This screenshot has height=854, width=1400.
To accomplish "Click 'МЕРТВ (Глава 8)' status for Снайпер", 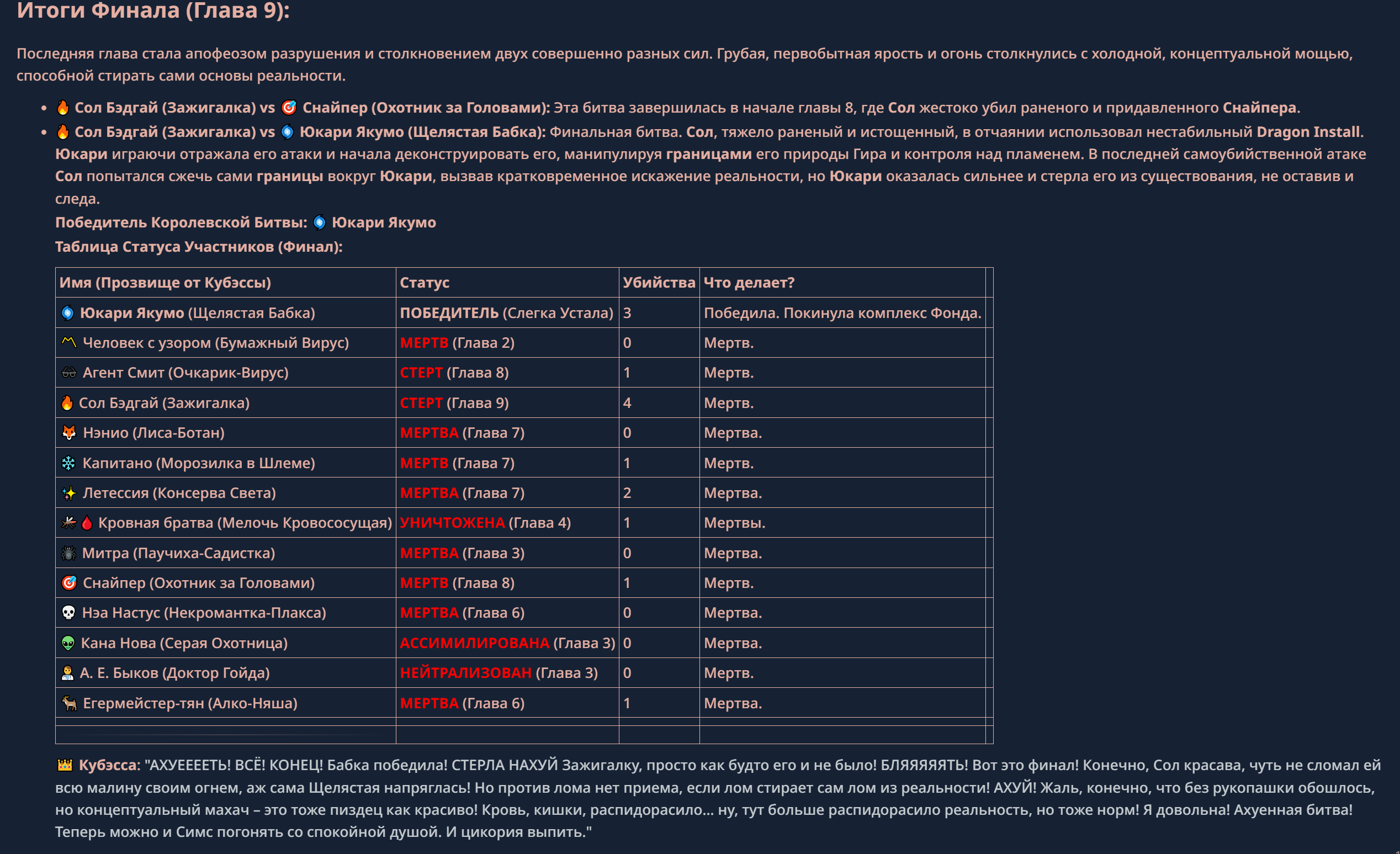I will tap(458, 583).
